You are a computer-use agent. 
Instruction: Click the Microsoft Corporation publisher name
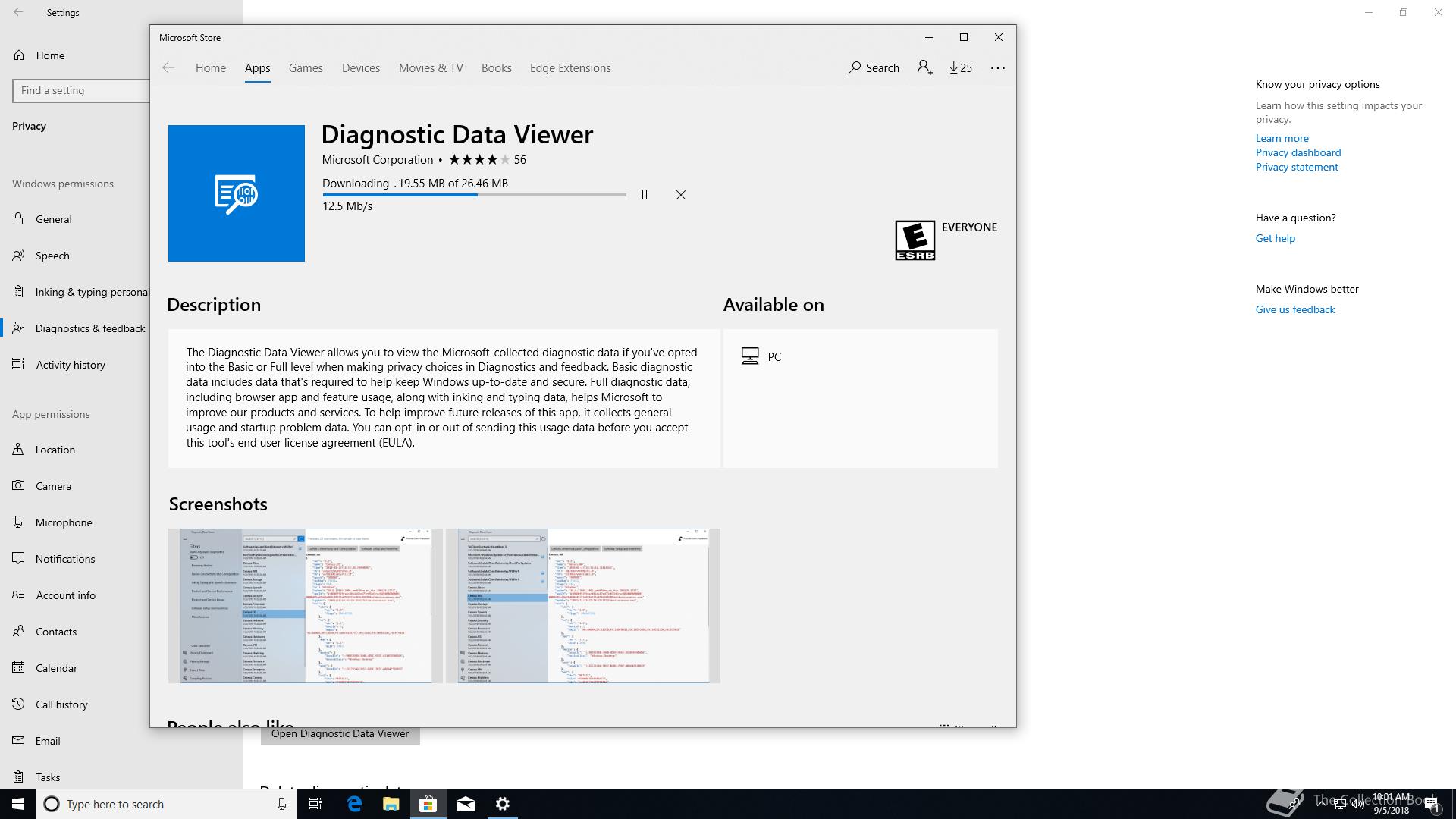pyautogui.click(x=378, y=159)
